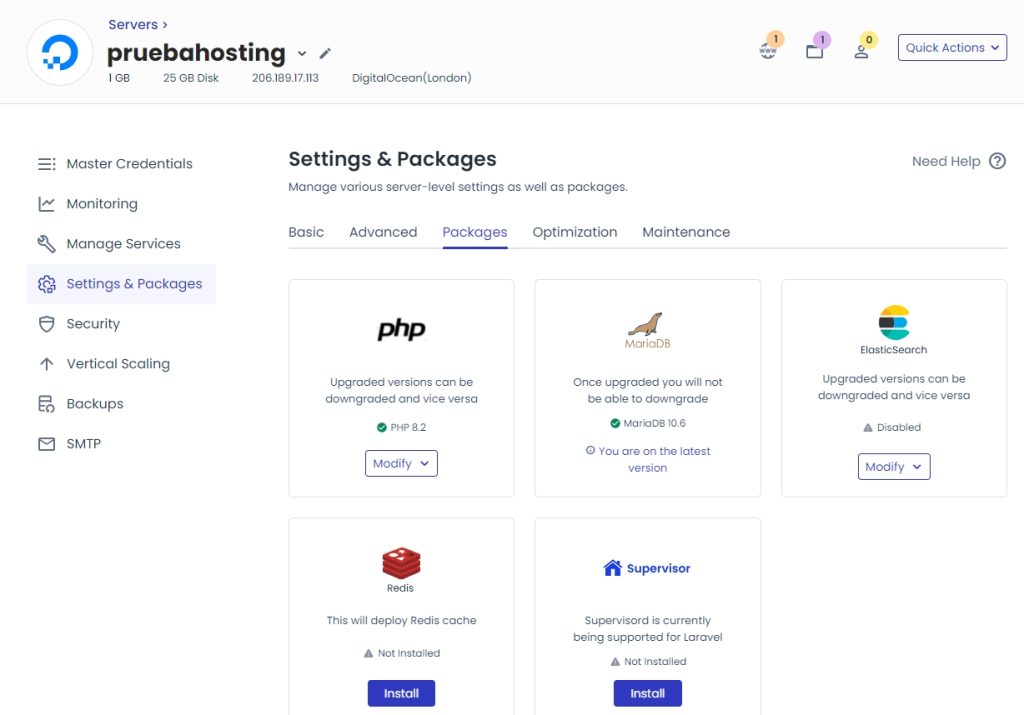
Task: Open the www applications icon in header
Action: pos(768,50)
